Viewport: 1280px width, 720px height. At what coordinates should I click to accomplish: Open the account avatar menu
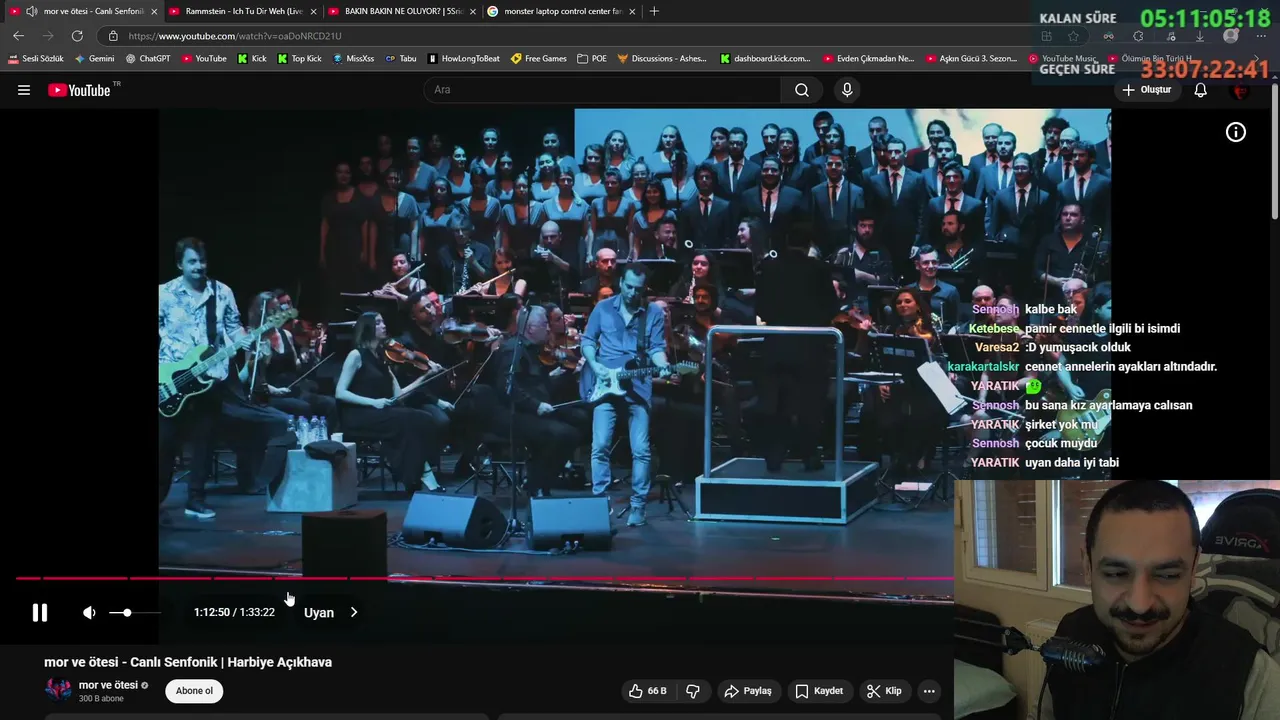tap(1241, 90)
